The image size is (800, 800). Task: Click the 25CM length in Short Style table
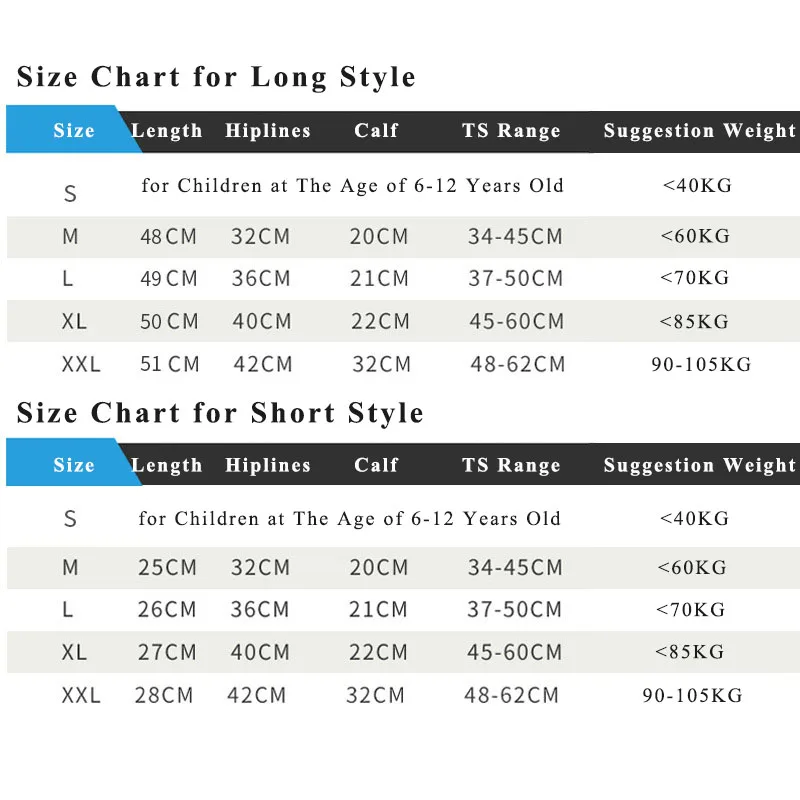click(x=168, y=568)
